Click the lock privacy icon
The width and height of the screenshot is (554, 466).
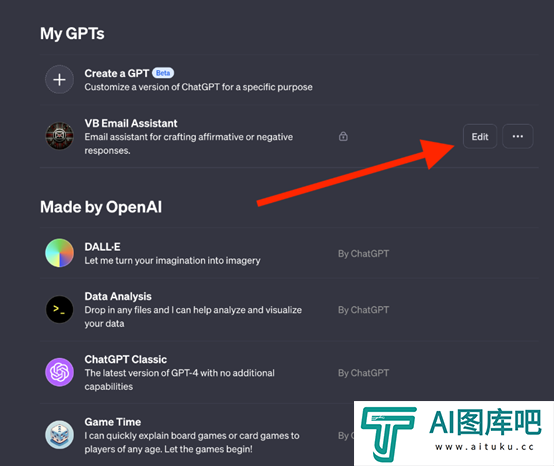[343, 136]
